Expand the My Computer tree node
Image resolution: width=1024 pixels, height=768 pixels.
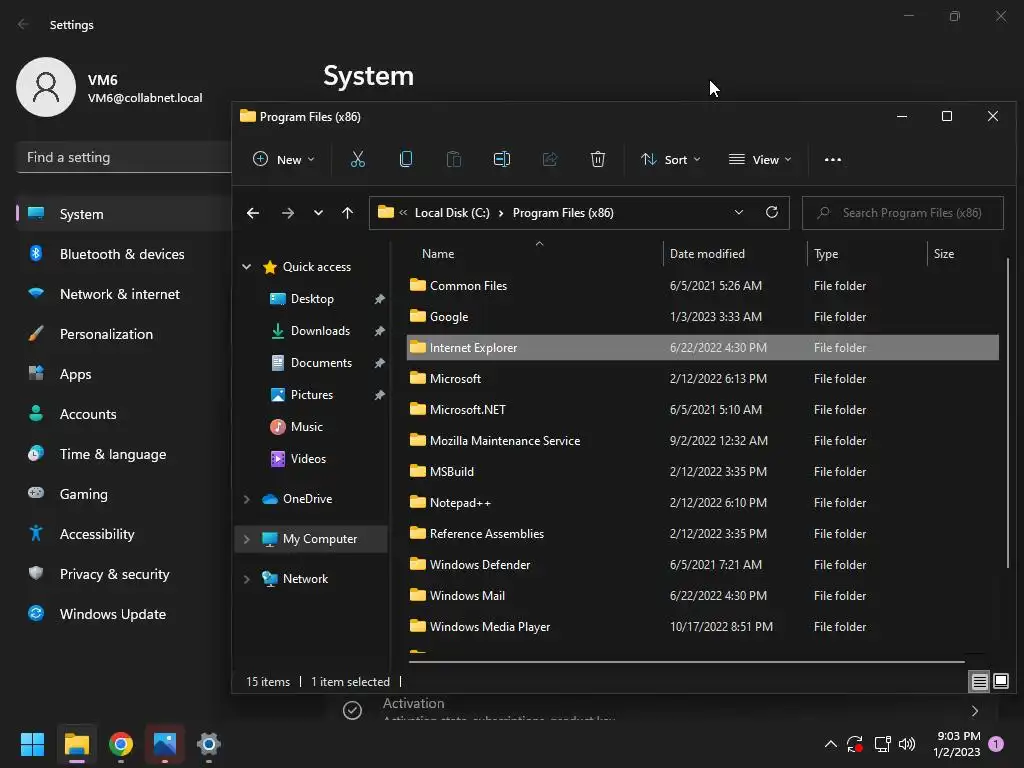point(246,539)
